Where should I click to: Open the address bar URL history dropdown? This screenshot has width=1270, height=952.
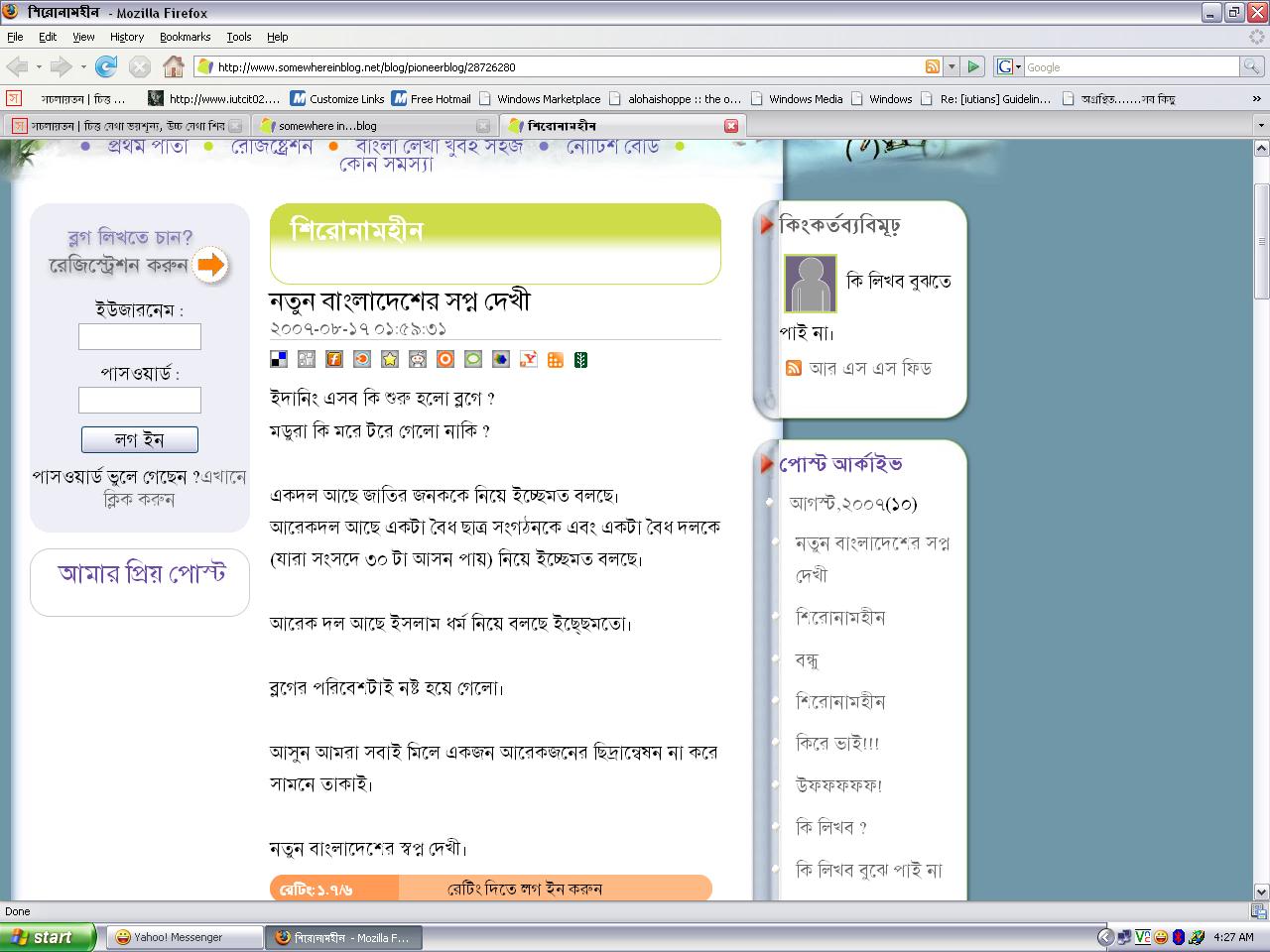point(952,66)
